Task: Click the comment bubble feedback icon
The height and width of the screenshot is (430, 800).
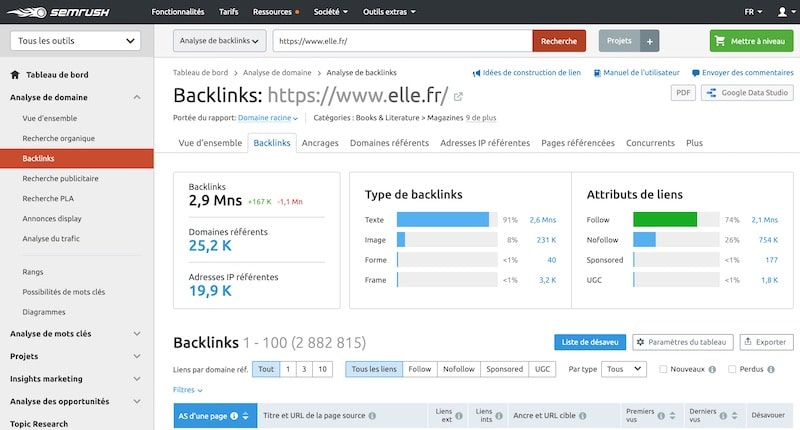Action: (x=695, y=73)
